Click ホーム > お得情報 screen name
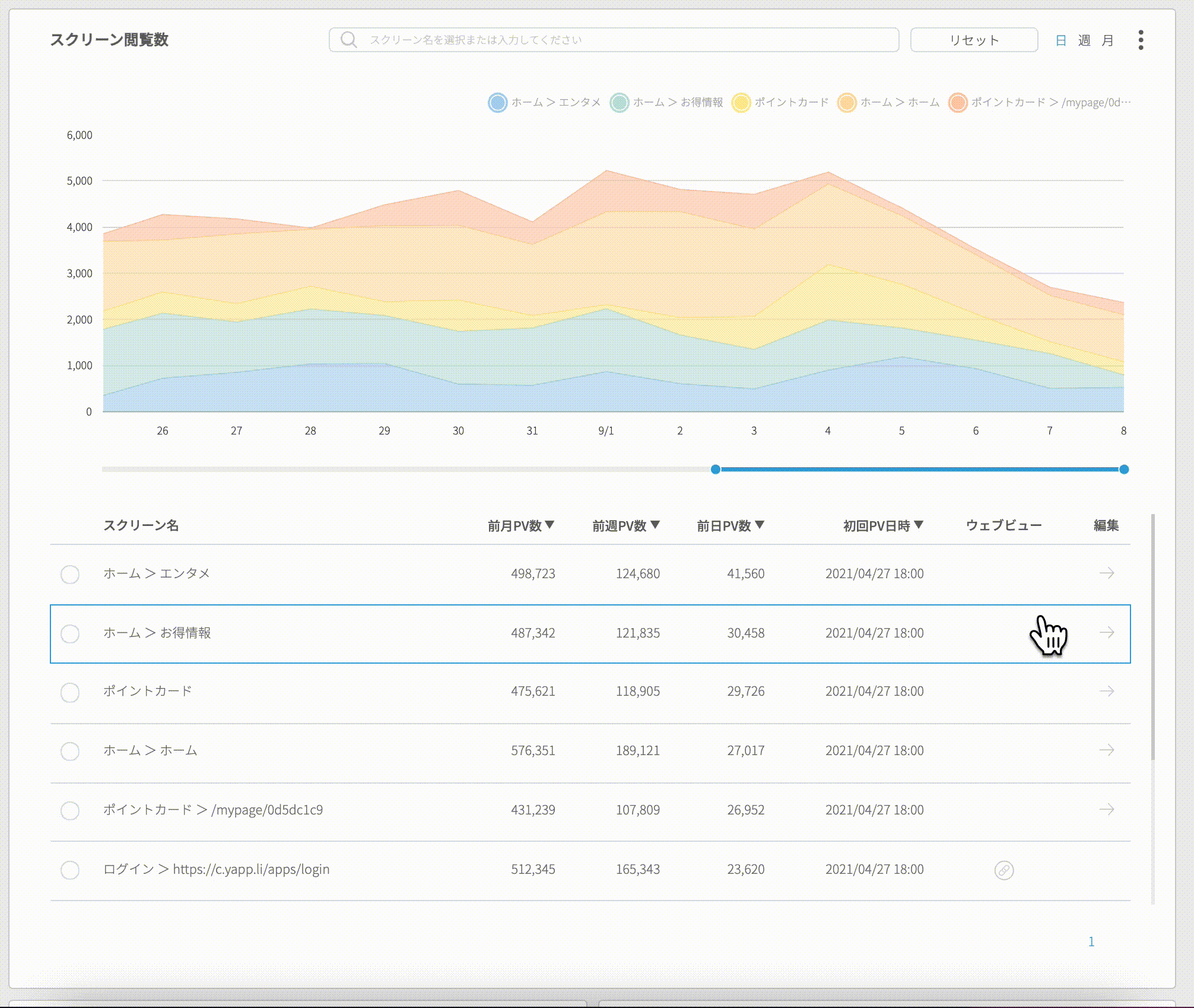 coord(157,633)
